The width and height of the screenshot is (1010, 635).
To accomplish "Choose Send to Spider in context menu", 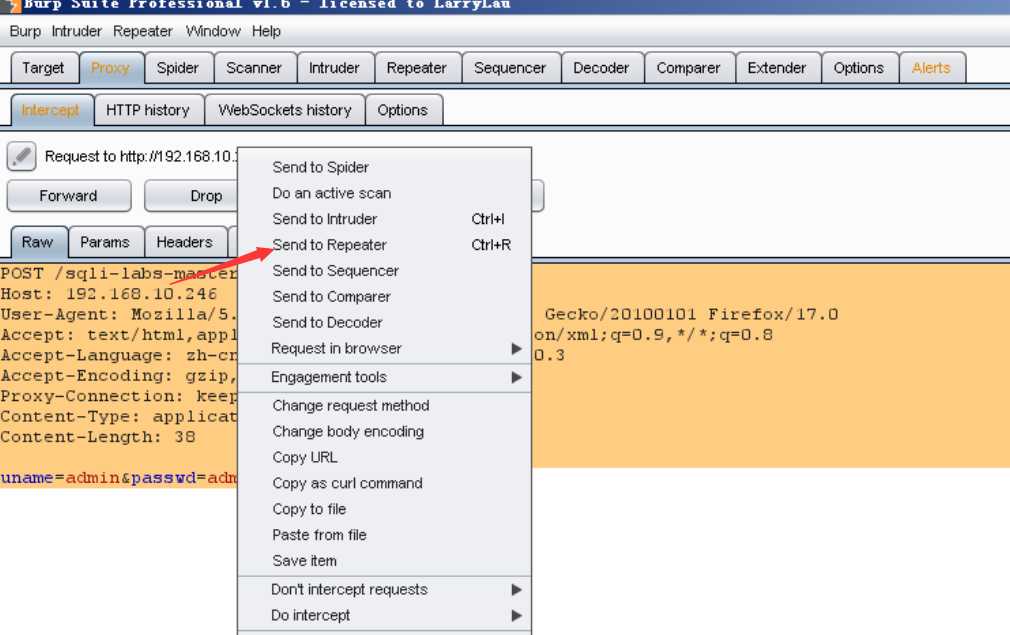I will click(x=385, y=167).
